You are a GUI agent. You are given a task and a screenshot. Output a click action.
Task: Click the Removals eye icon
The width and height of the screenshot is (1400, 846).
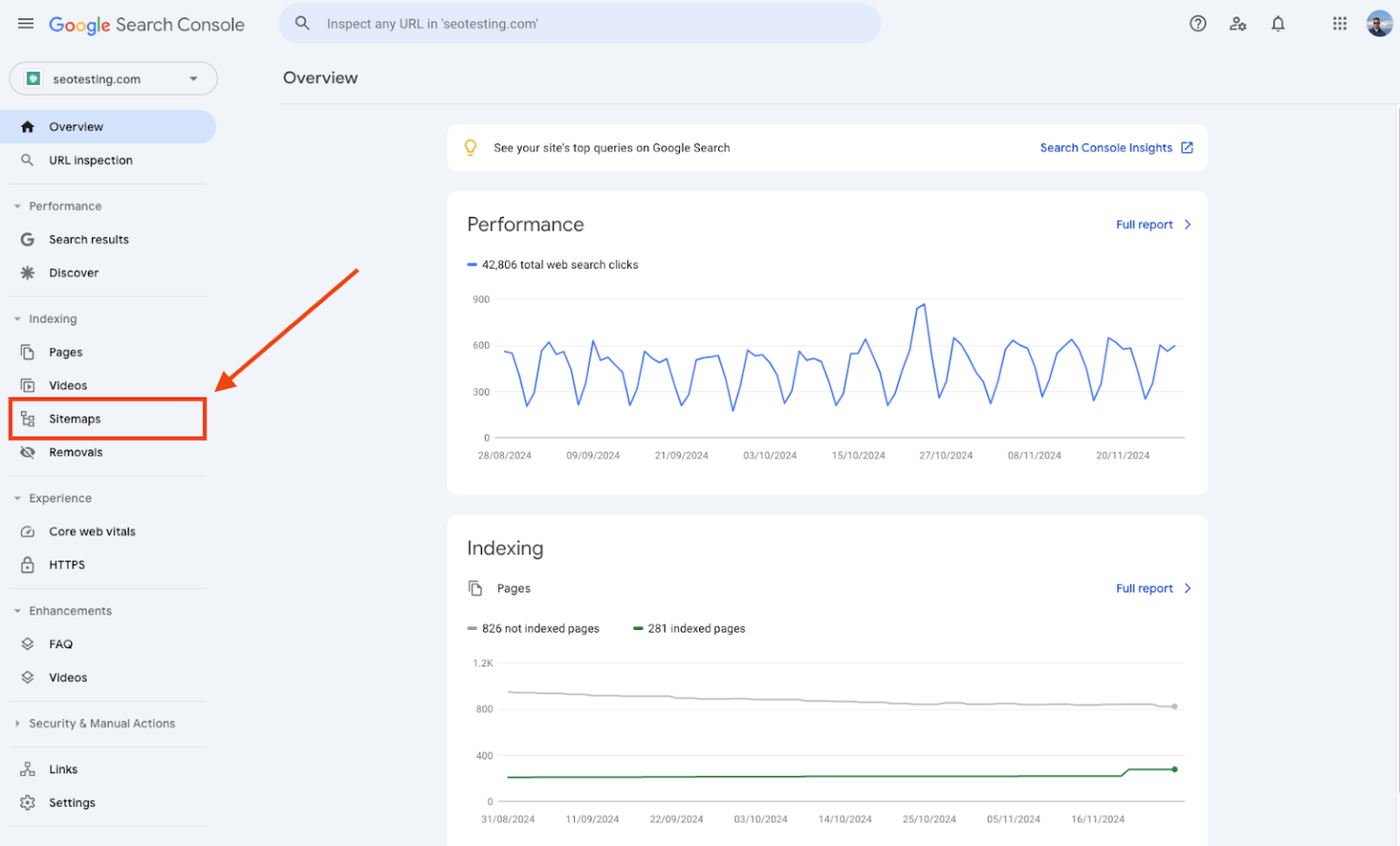(28, 451)
